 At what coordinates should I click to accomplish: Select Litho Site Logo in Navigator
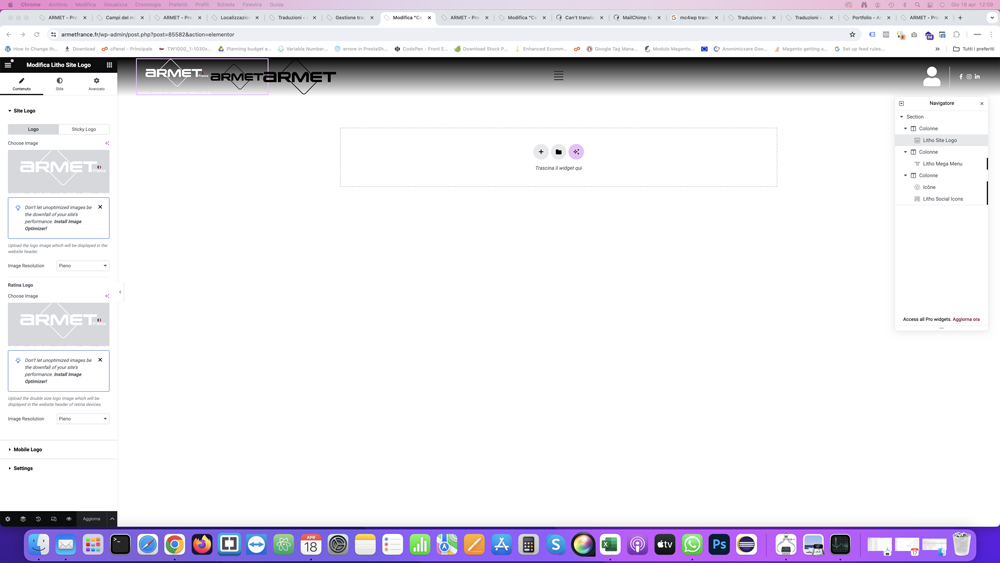[941, 140]
